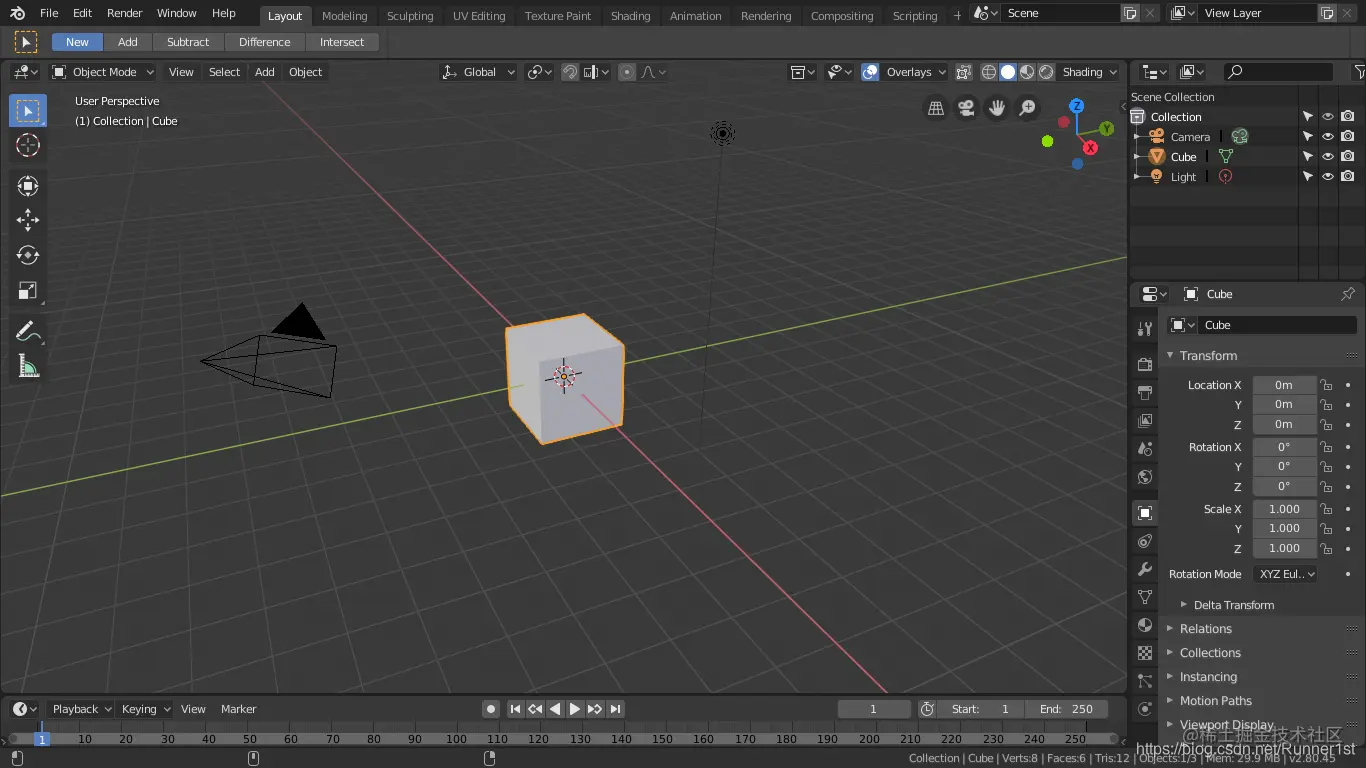The width and height of the screenshot is (1366, 768).
Task: Open the Object Mode dropdown
Action: pos(103,72)
